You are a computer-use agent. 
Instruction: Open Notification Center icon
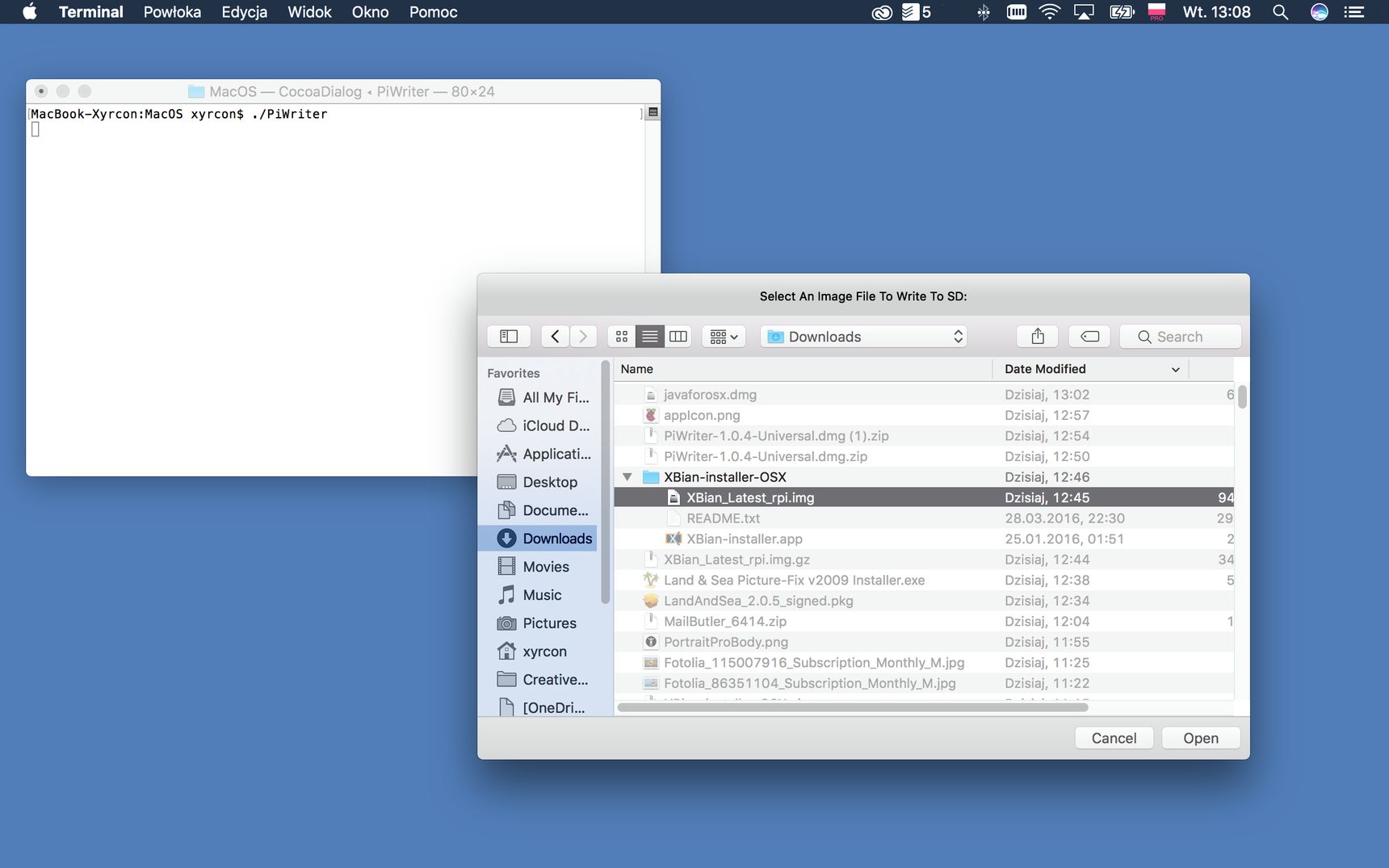[x=1354, y=12]
